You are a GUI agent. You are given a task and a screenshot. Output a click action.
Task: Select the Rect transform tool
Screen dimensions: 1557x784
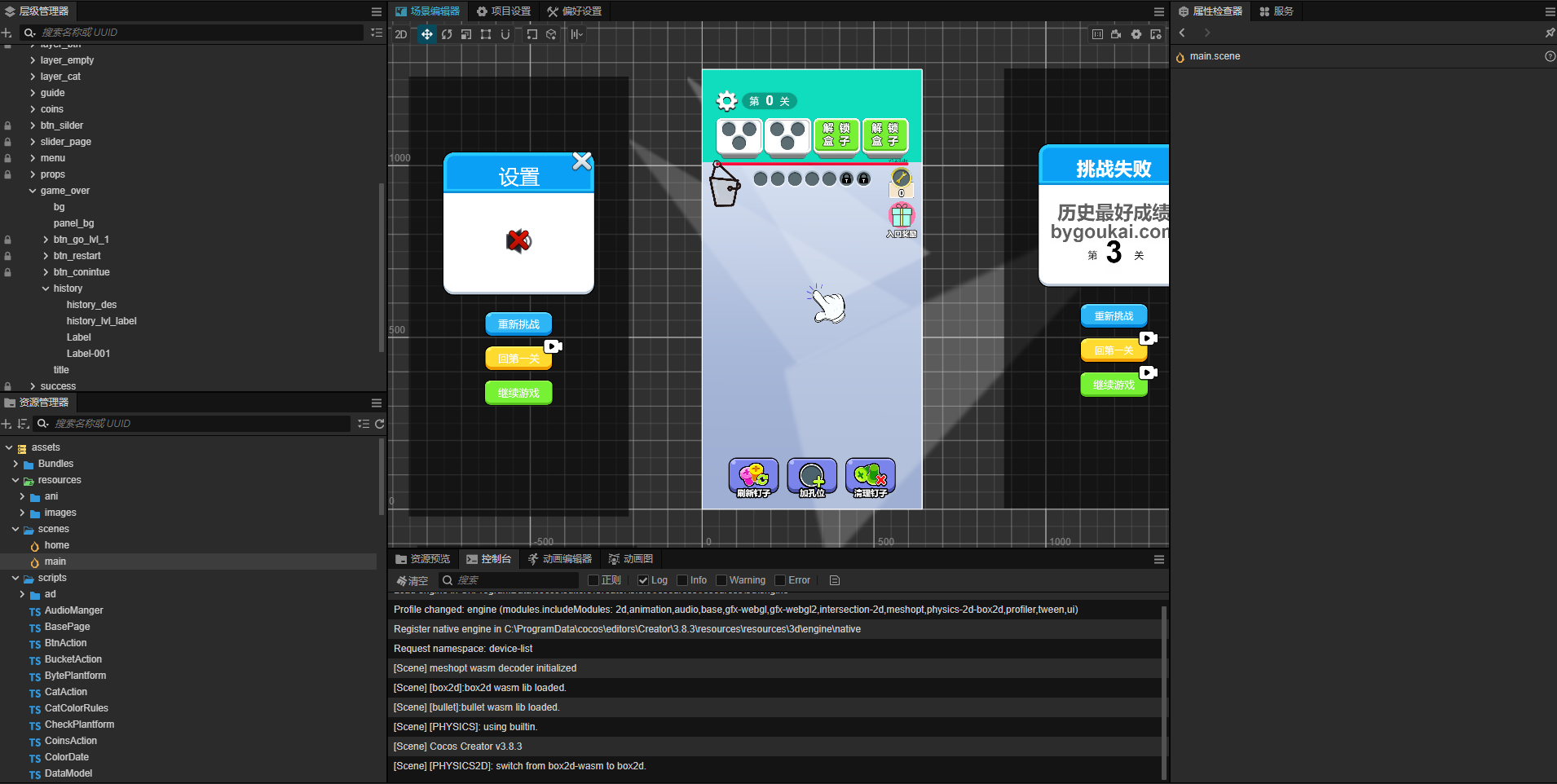[486, 34]
